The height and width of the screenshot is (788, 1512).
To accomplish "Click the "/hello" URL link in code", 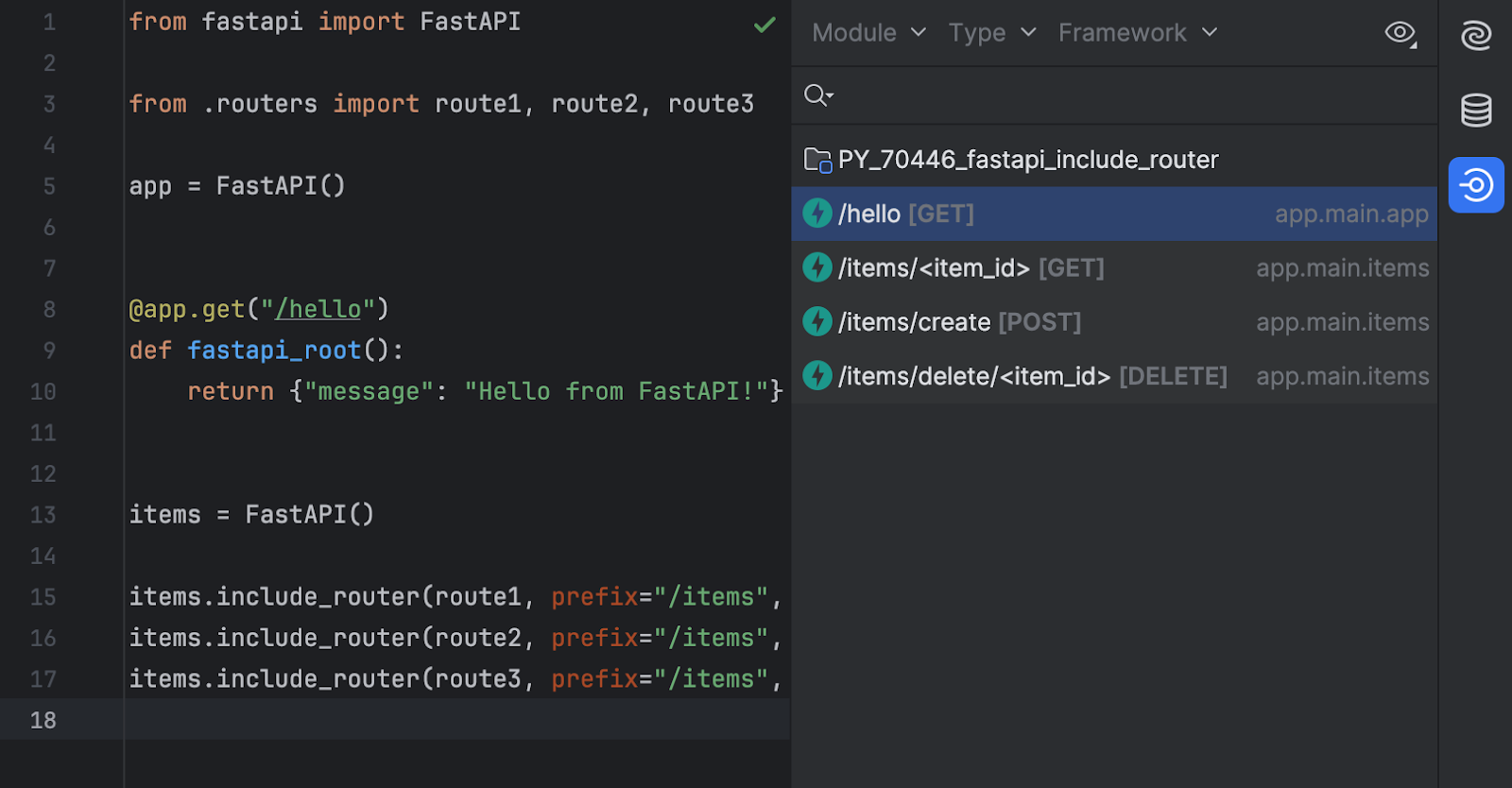I will click(x=318, y=310).
